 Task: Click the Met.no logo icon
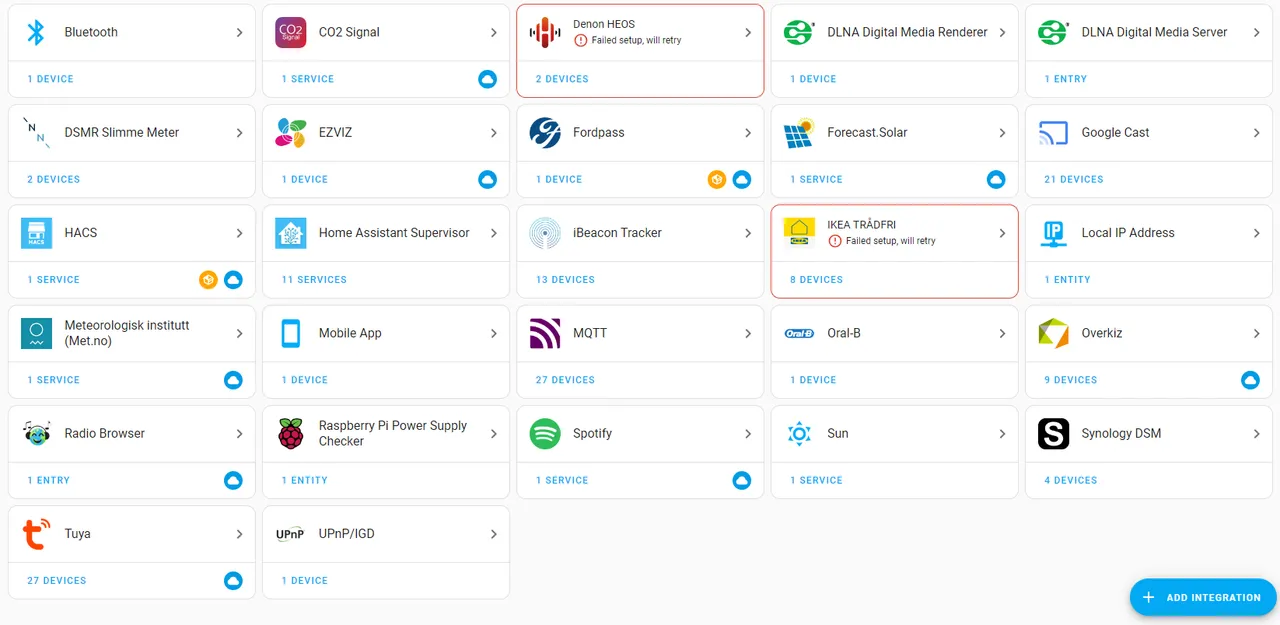[x=36, y=333]
